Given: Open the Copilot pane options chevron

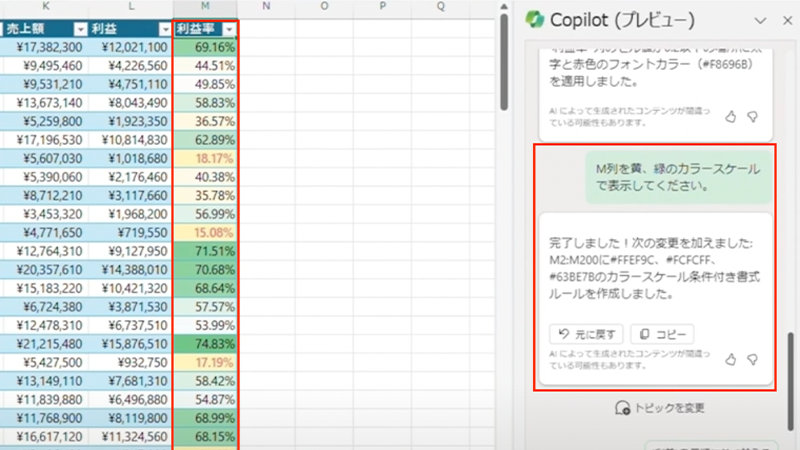Looking at the screenshot, I should (x=759, y=21).
